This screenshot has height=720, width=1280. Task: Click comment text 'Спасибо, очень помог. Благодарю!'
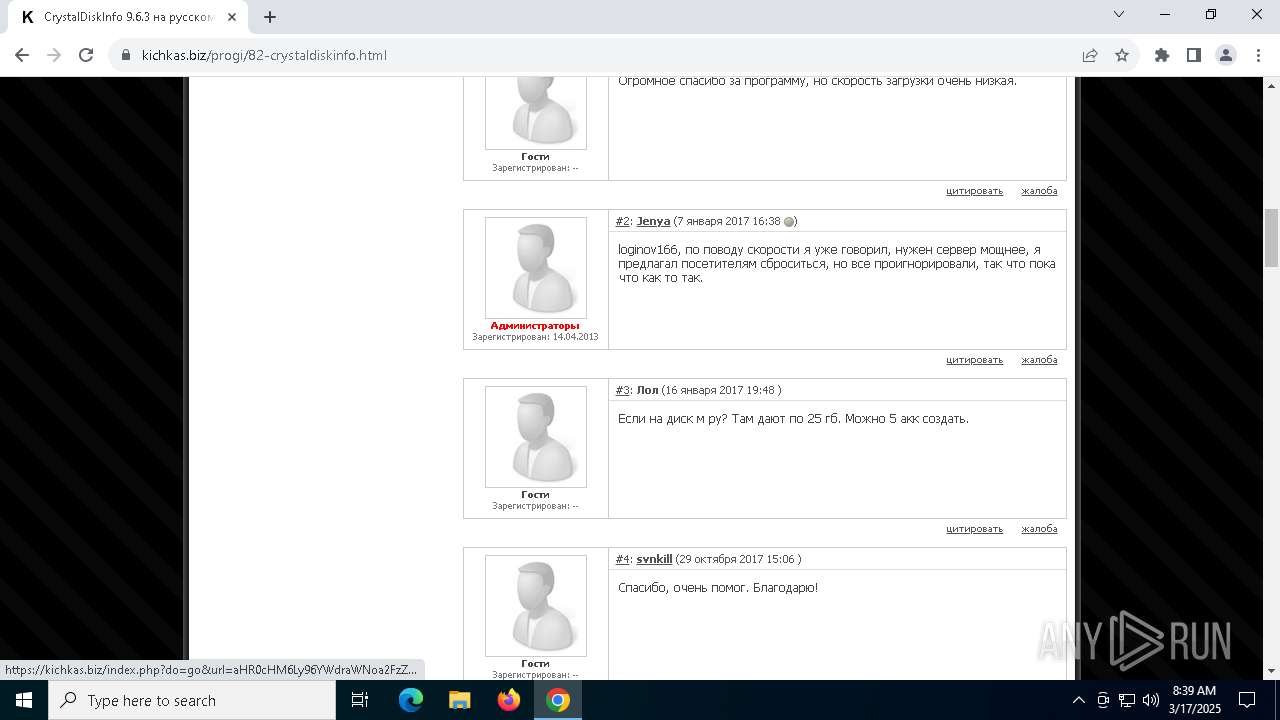tap(718, 588)
